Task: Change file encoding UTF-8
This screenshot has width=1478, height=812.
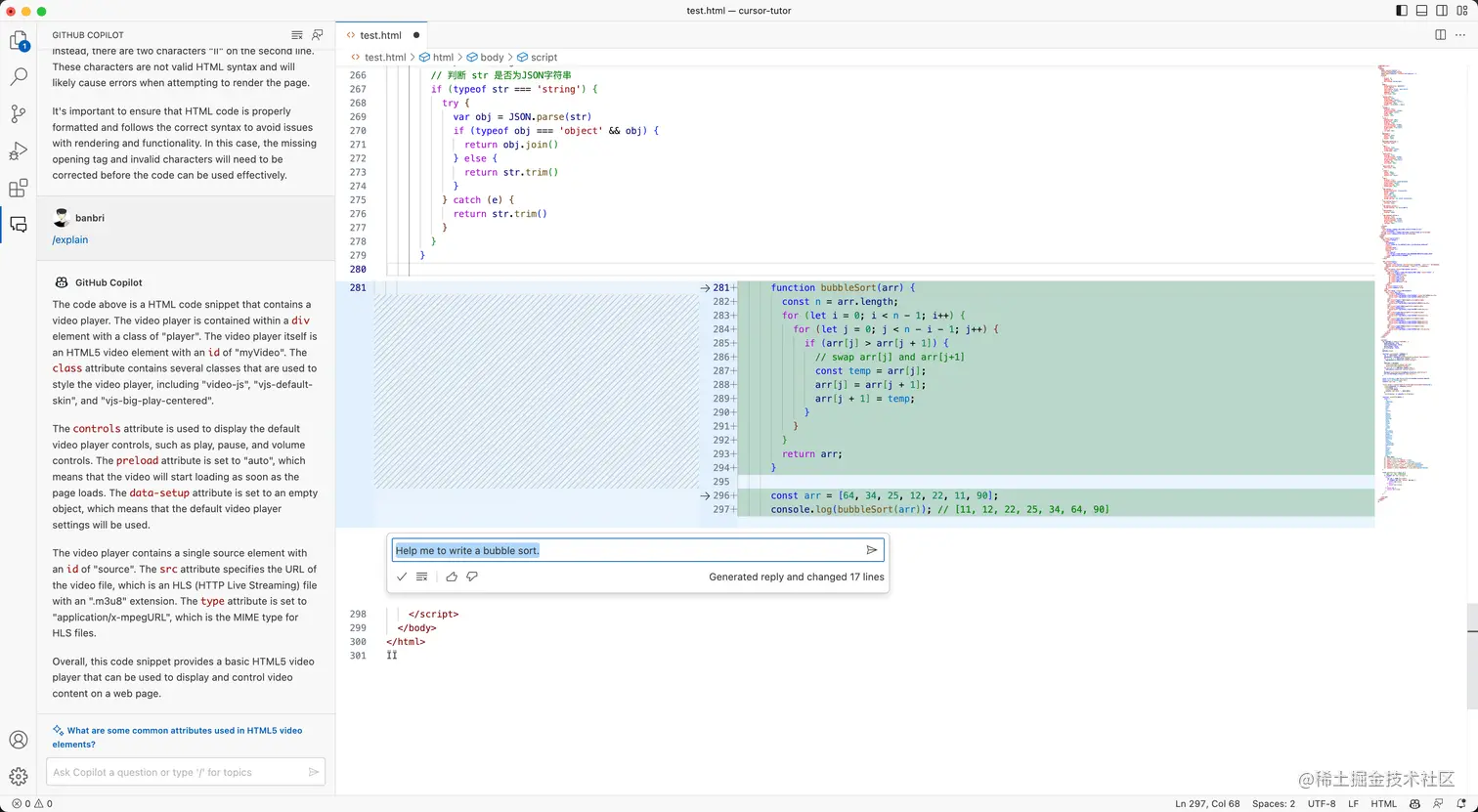Action: 1322,804
